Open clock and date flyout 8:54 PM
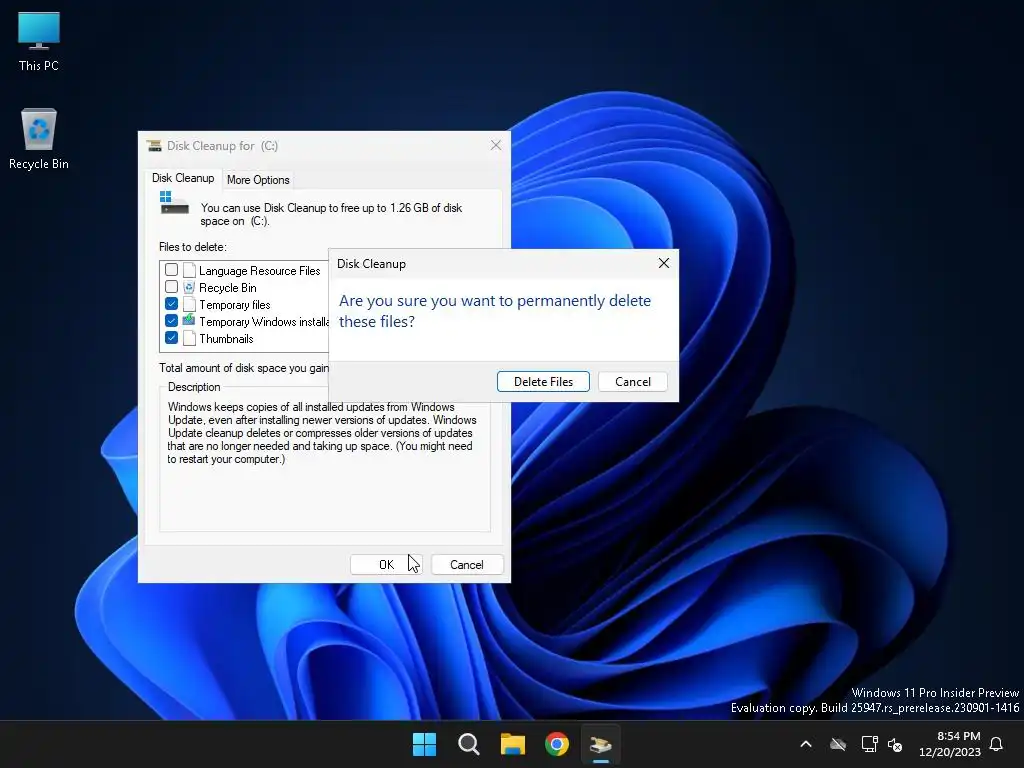The width and height of the screenshot is (1024, 768). pyautogui.click(x=950, y=744)
